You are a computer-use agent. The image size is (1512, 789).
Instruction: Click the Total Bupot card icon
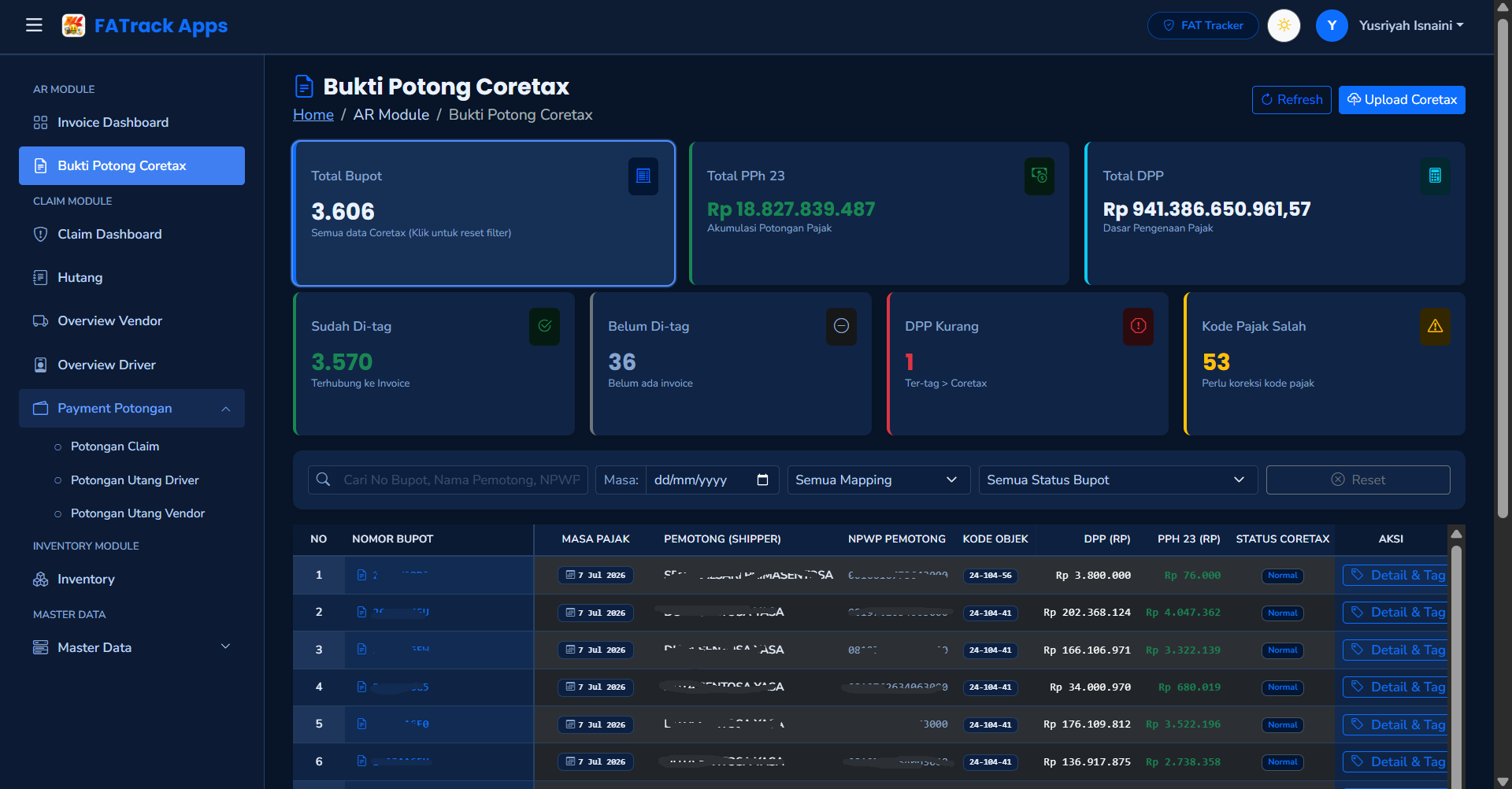(643, 176)
